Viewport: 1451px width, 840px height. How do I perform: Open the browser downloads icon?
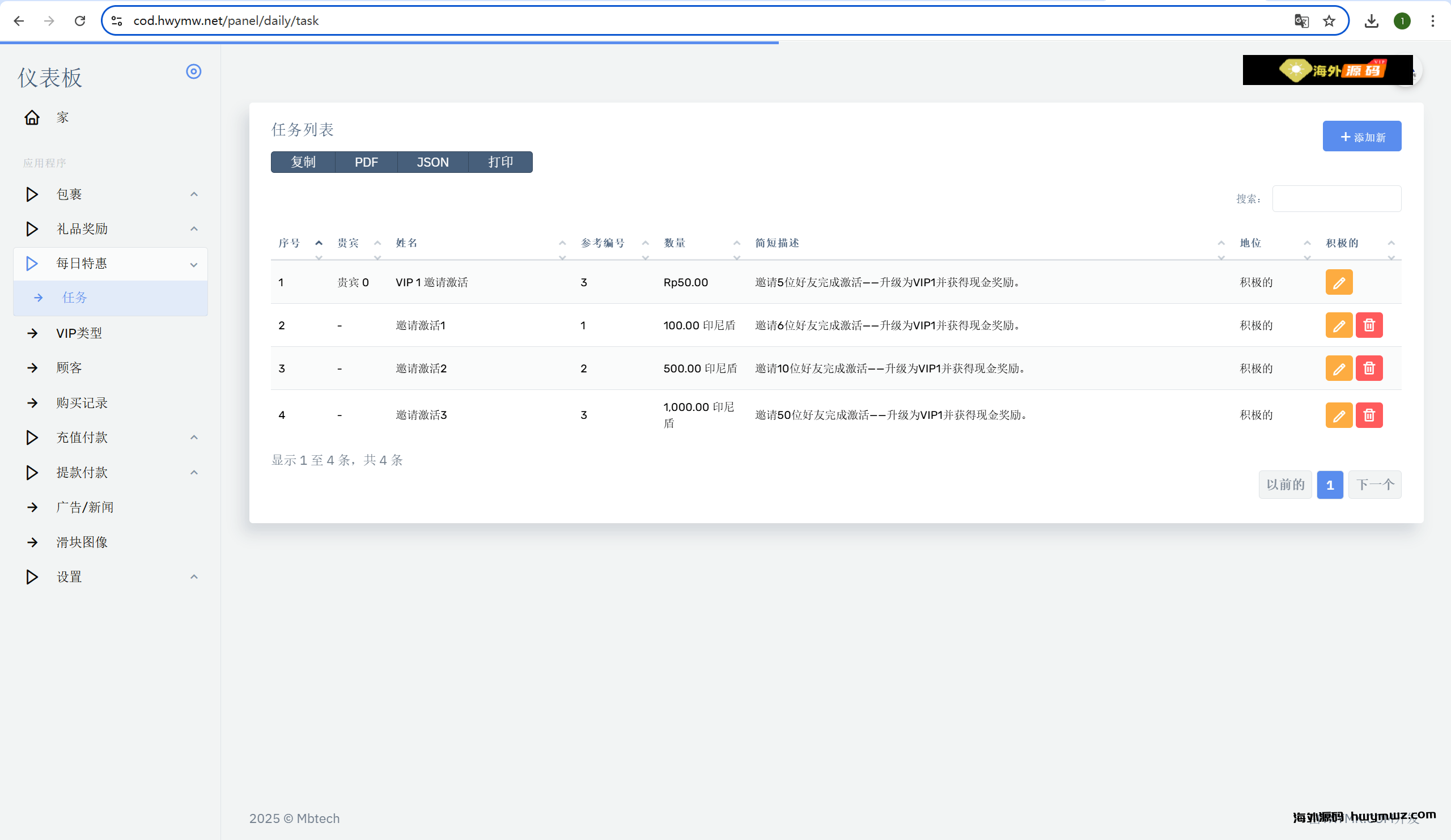(x=1371, y=22)
